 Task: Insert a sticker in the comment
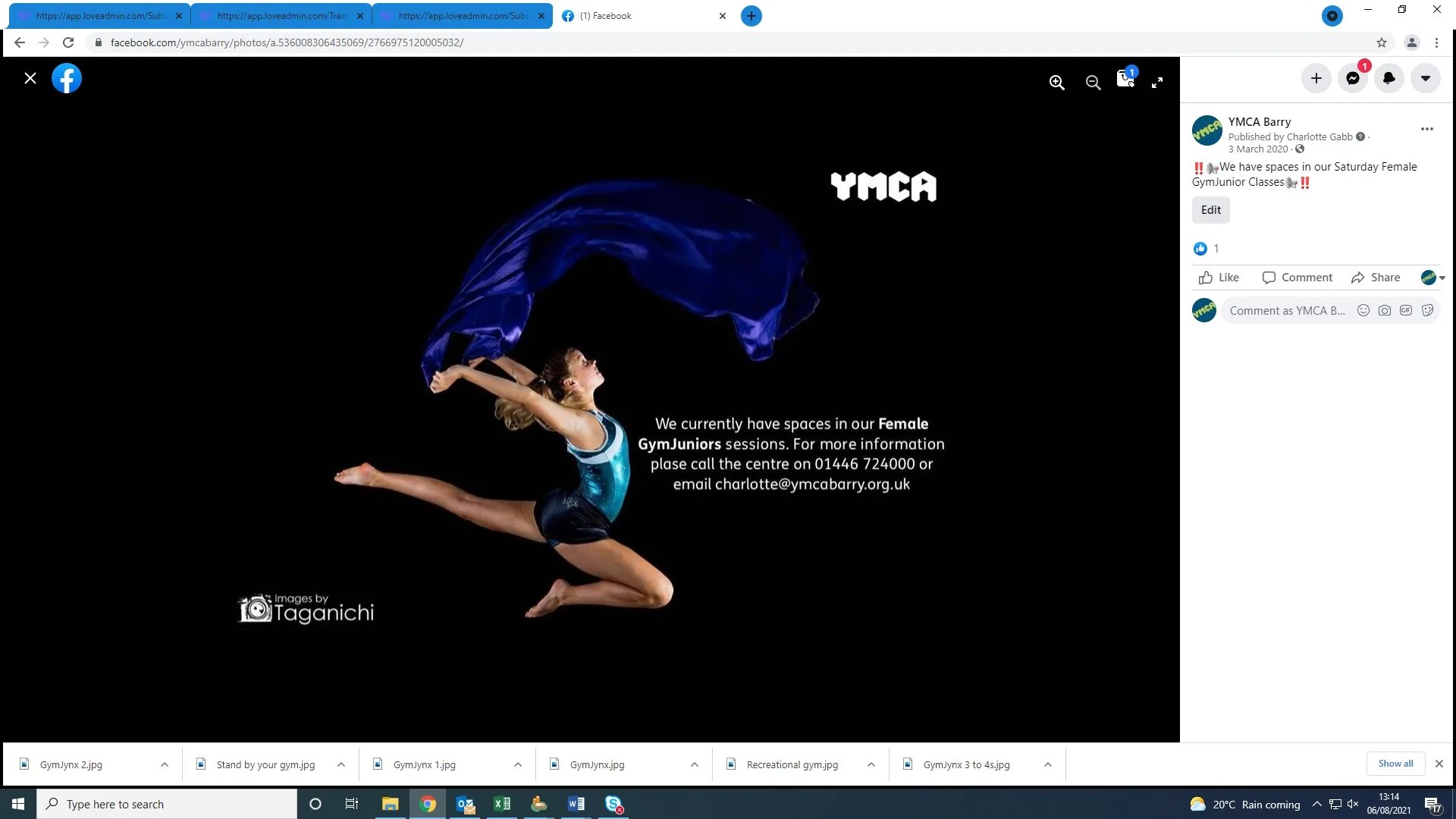[x=1427, y=310]
